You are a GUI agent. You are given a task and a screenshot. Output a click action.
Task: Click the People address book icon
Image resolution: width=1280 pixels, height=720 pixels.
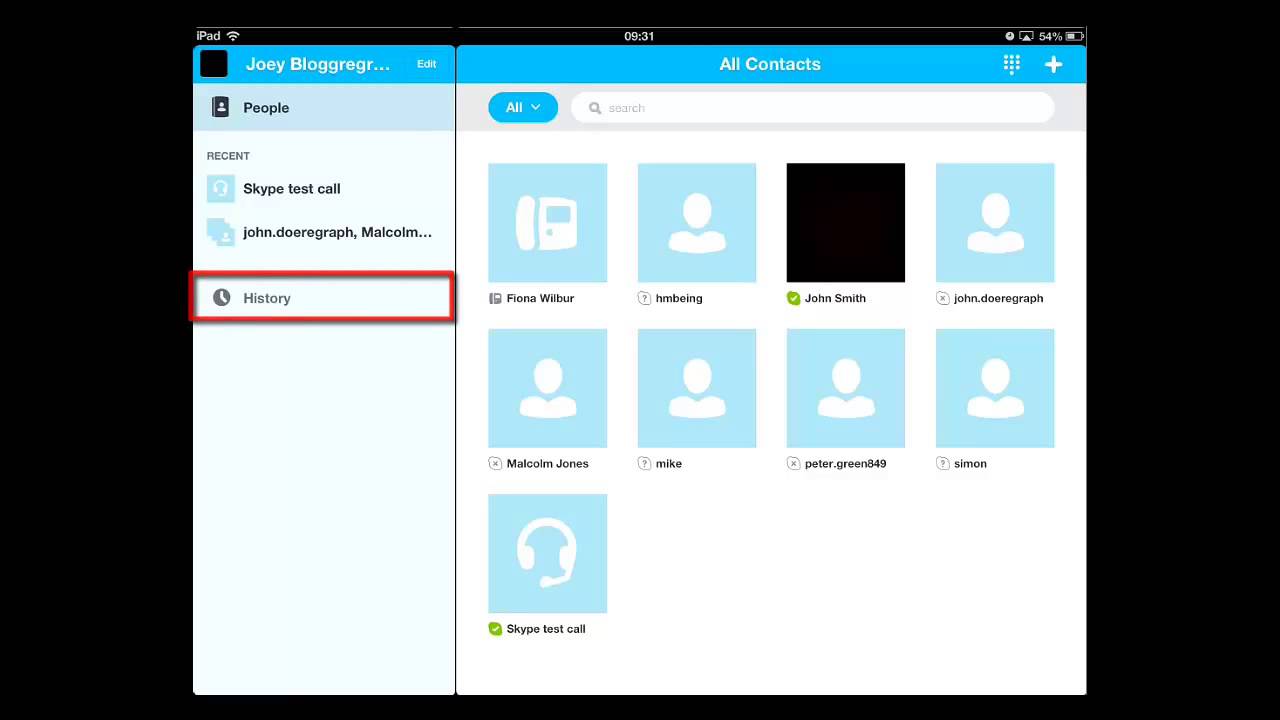coord(221,107)
